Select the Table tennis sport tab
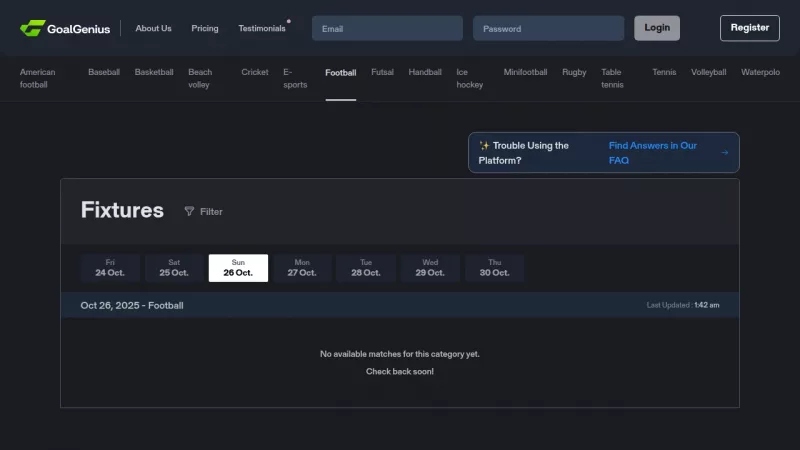 612,79
